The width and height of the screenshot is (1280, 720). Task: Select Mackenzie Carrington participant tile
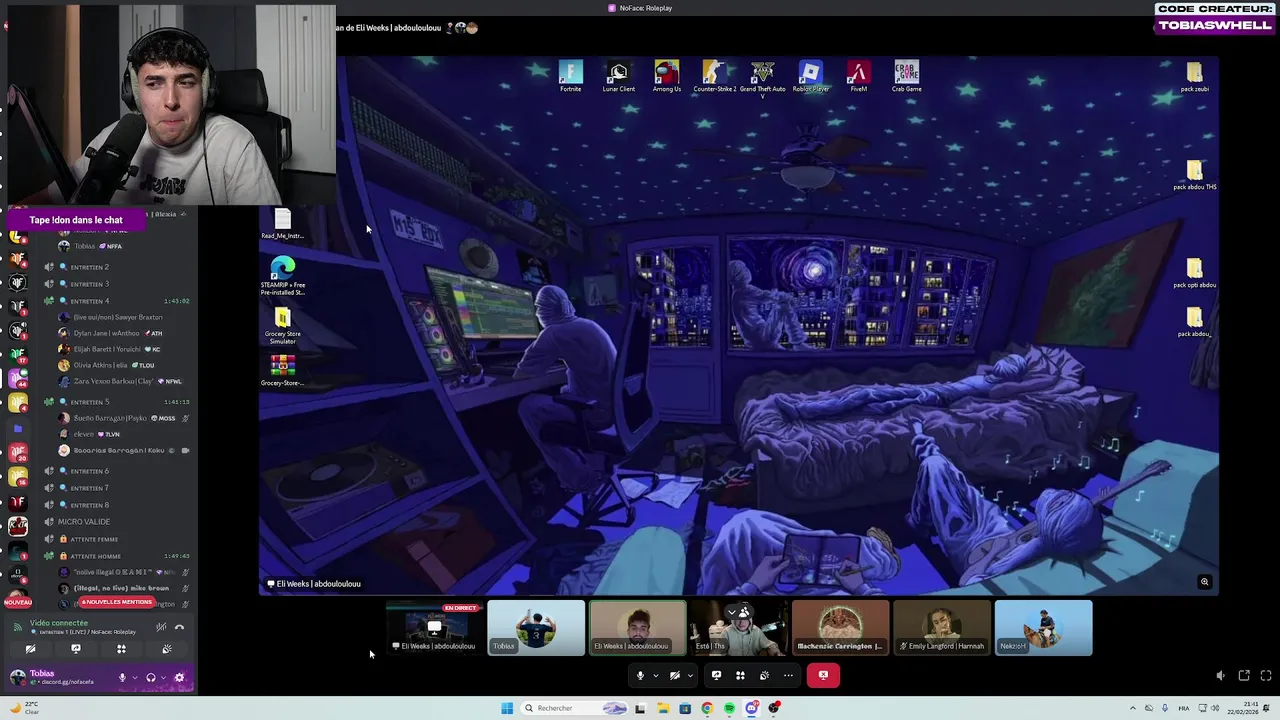tap(840, 628)
